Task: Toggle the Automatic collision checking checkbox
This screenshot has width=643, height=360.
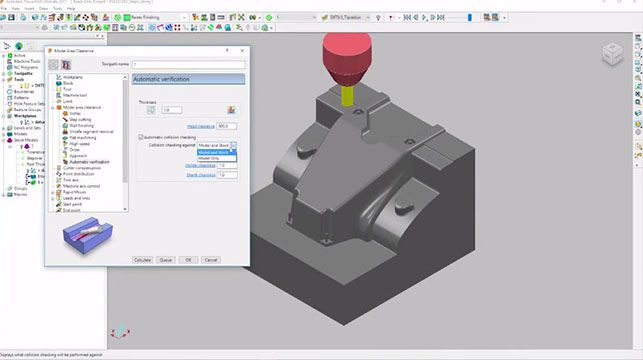Action: pyautogui.click(x=141, y=137)
